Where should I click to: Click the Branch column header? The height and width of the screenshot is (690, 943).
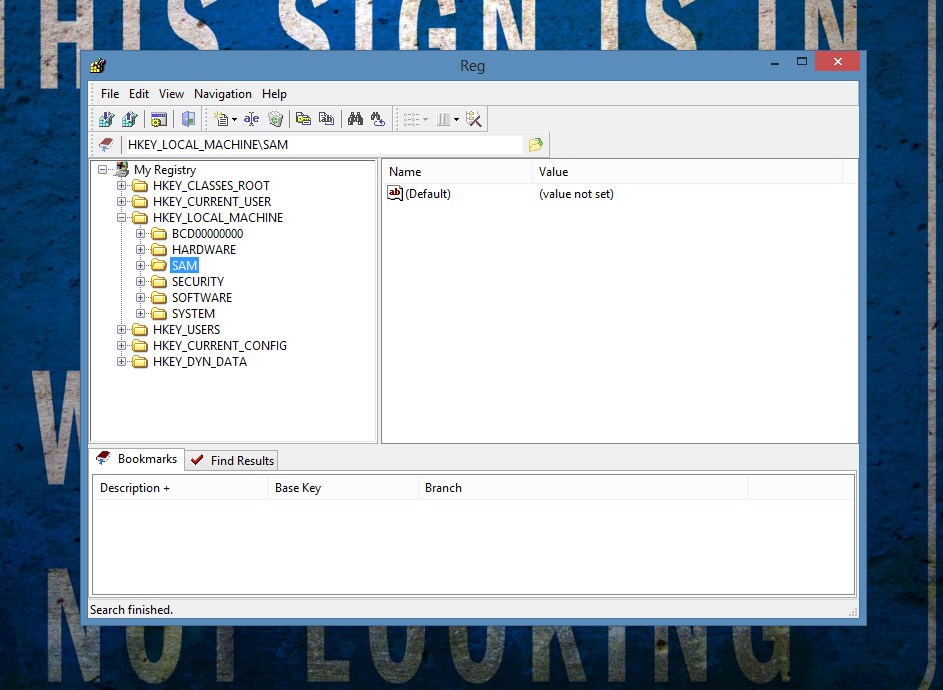pos(583,488)
